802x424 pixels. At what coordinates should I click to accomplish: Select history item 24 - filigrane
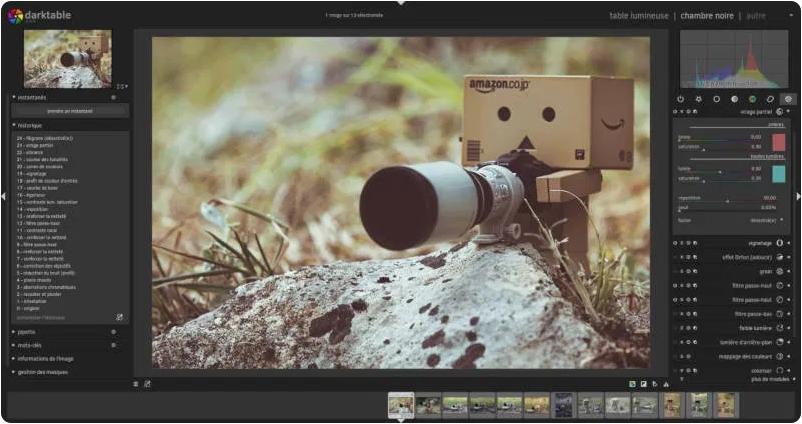tap(45, 138)
